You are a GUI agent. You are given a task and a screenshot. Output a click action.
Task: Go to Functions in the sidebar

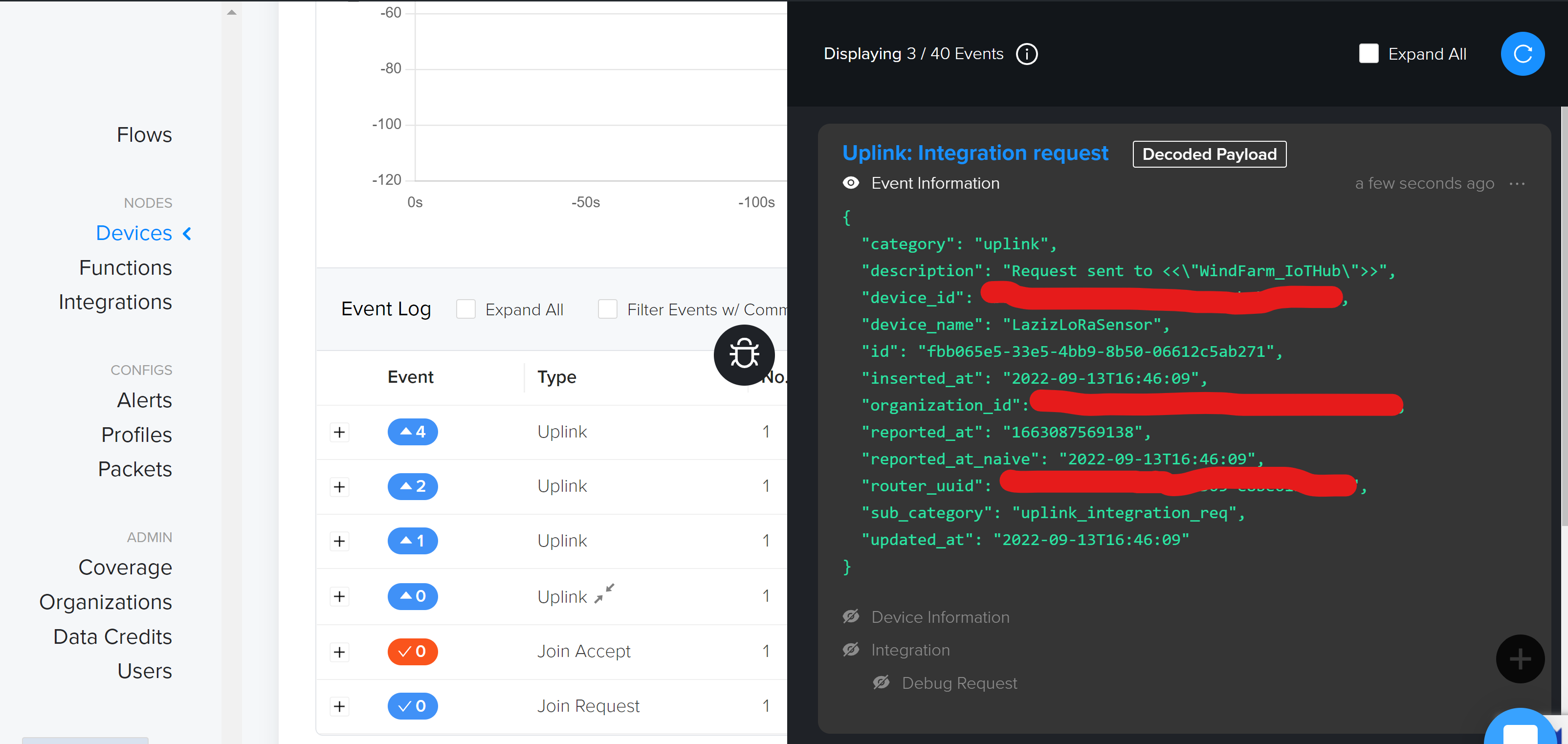click(x=125, y=268)
